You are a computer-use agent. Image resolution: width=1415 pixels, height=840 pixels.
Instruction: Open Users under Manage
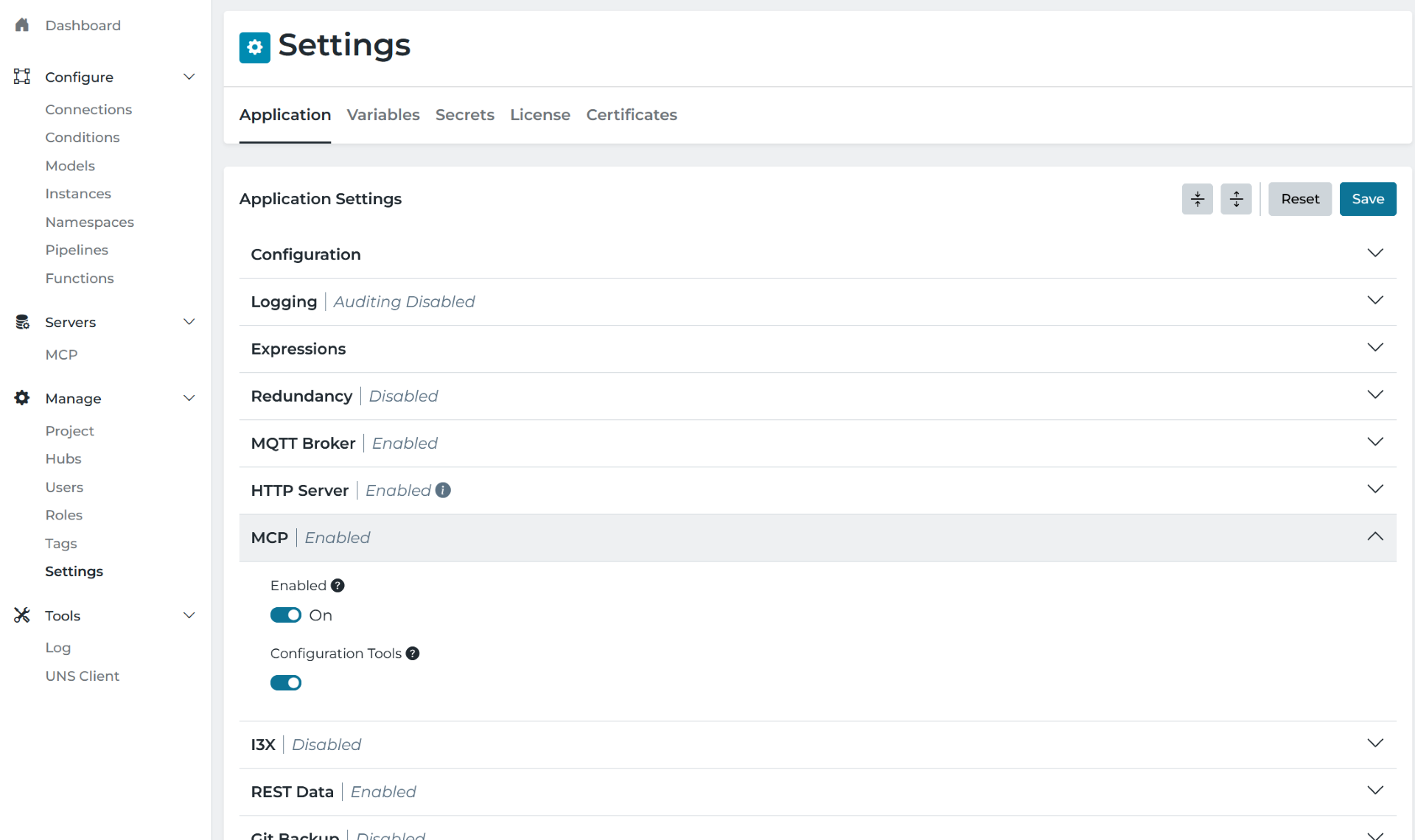click(64, 487)
